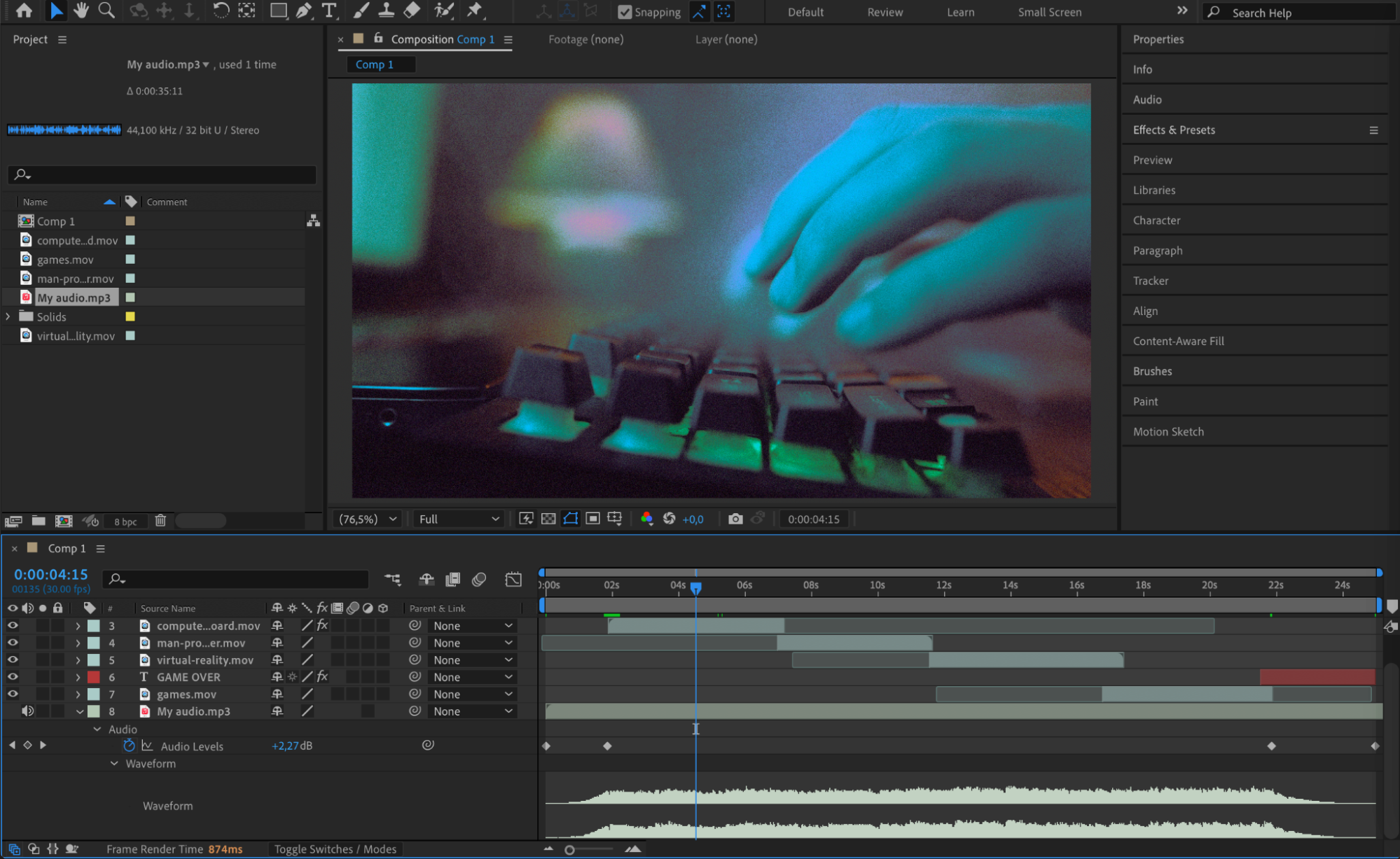Select the Type tool
The height and width of the screenshot is (859, 1400).
(328, 11)
